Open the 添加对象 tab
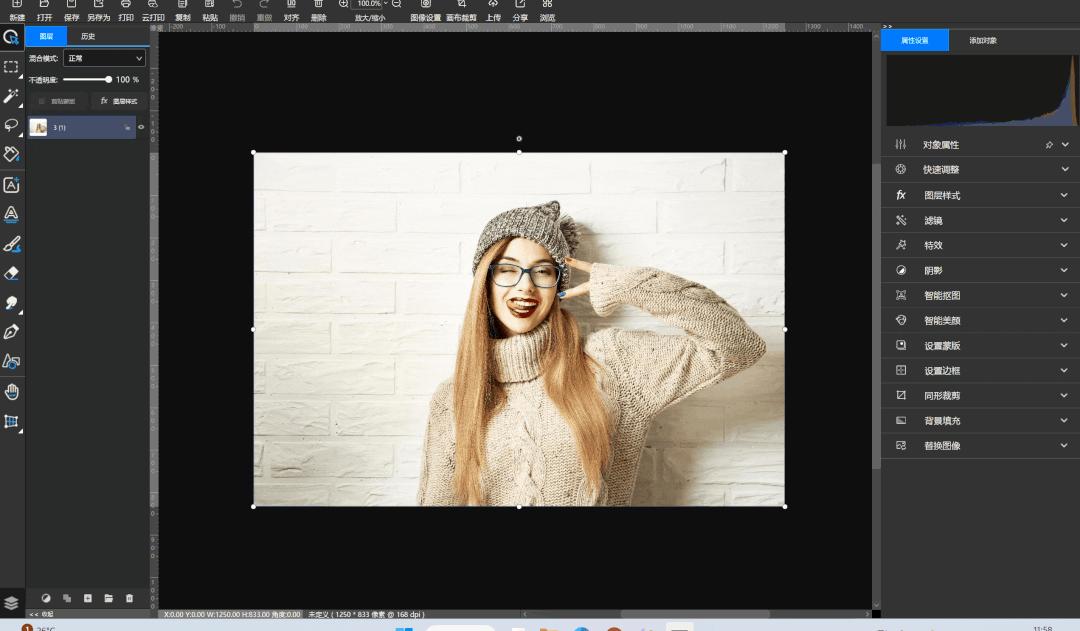The width and height of the screenshot is (1080, 631). pyautogui.click(x=982, y=41)
